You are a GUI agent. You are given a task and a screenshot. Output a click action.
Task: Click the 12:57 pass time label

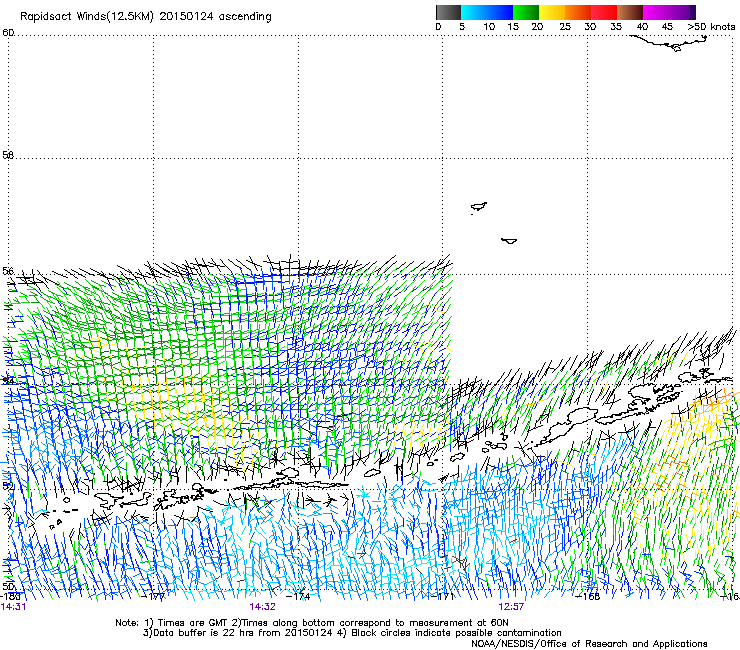[x=511, y=607]
